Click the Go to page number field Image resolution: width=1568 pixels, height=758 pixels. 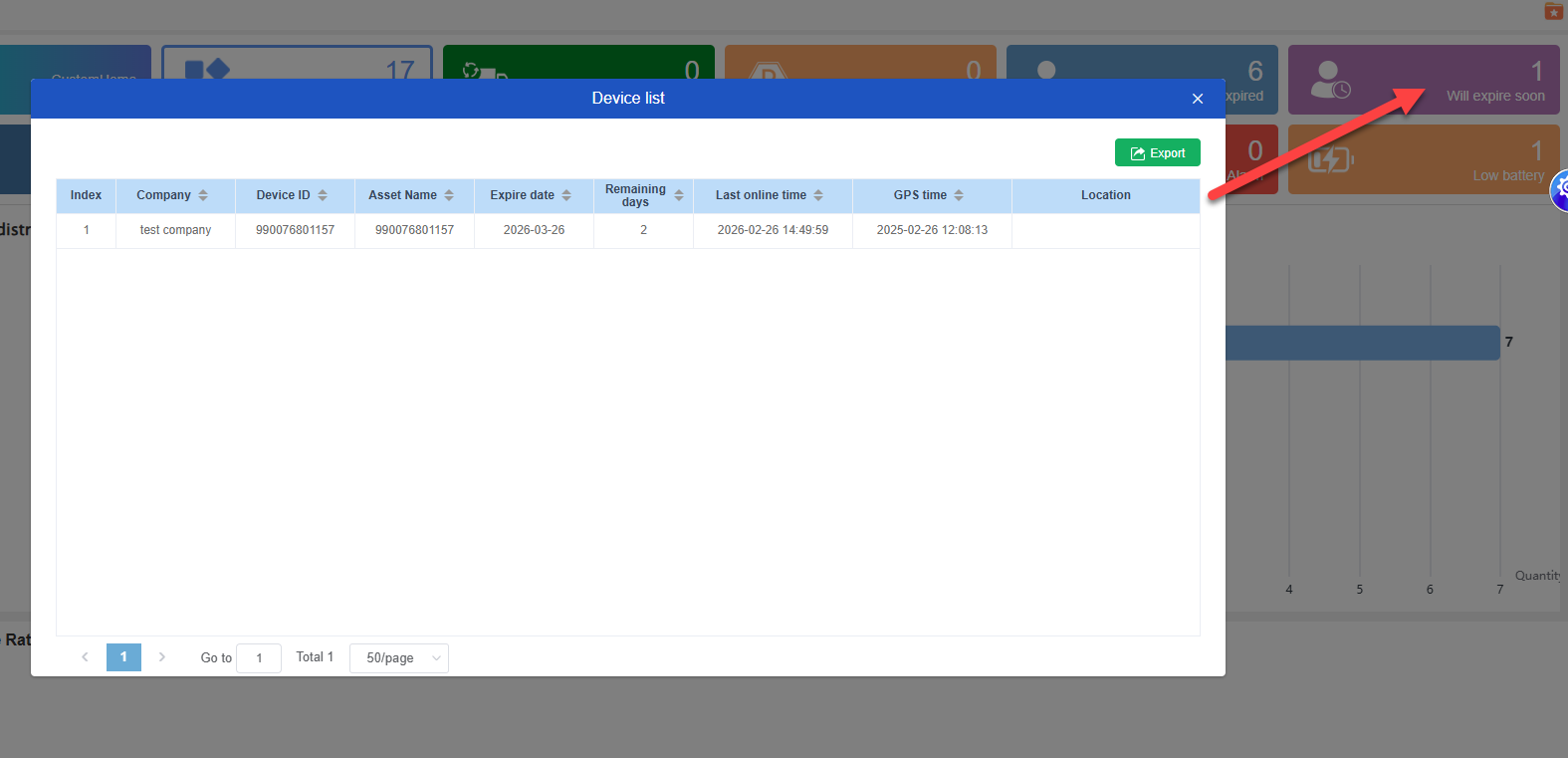pos(259,658)
